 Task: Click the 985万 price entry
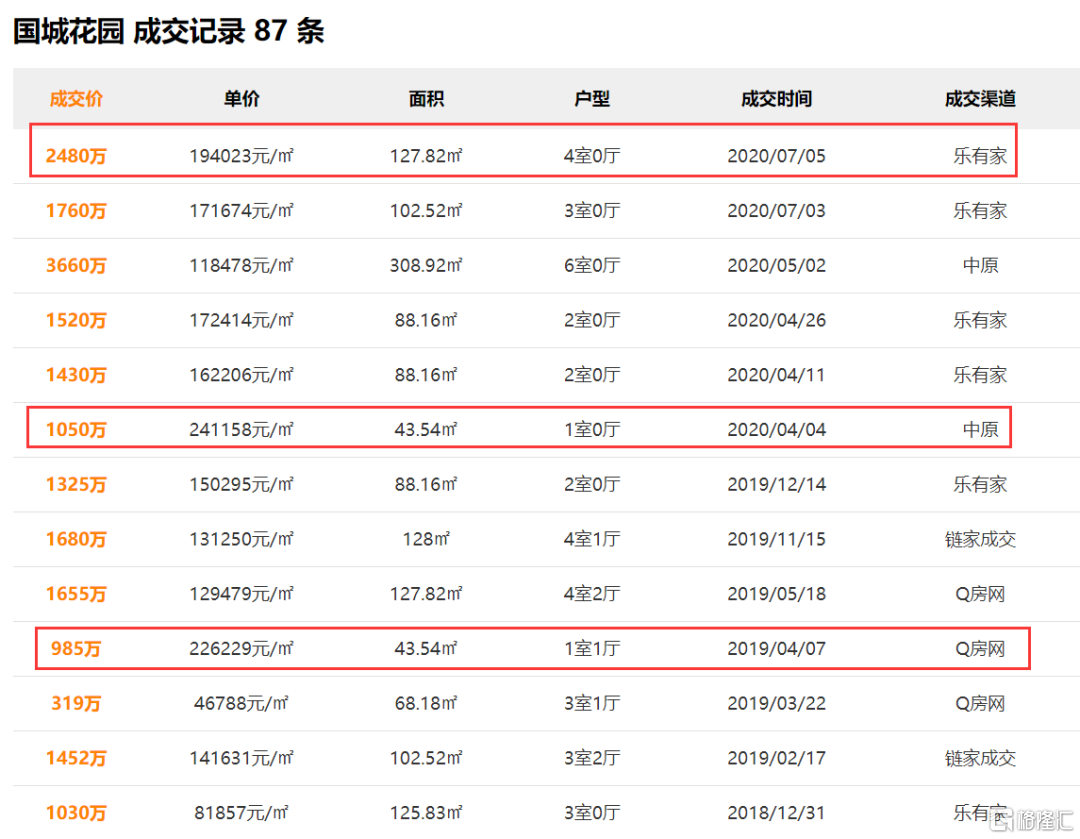76,649
